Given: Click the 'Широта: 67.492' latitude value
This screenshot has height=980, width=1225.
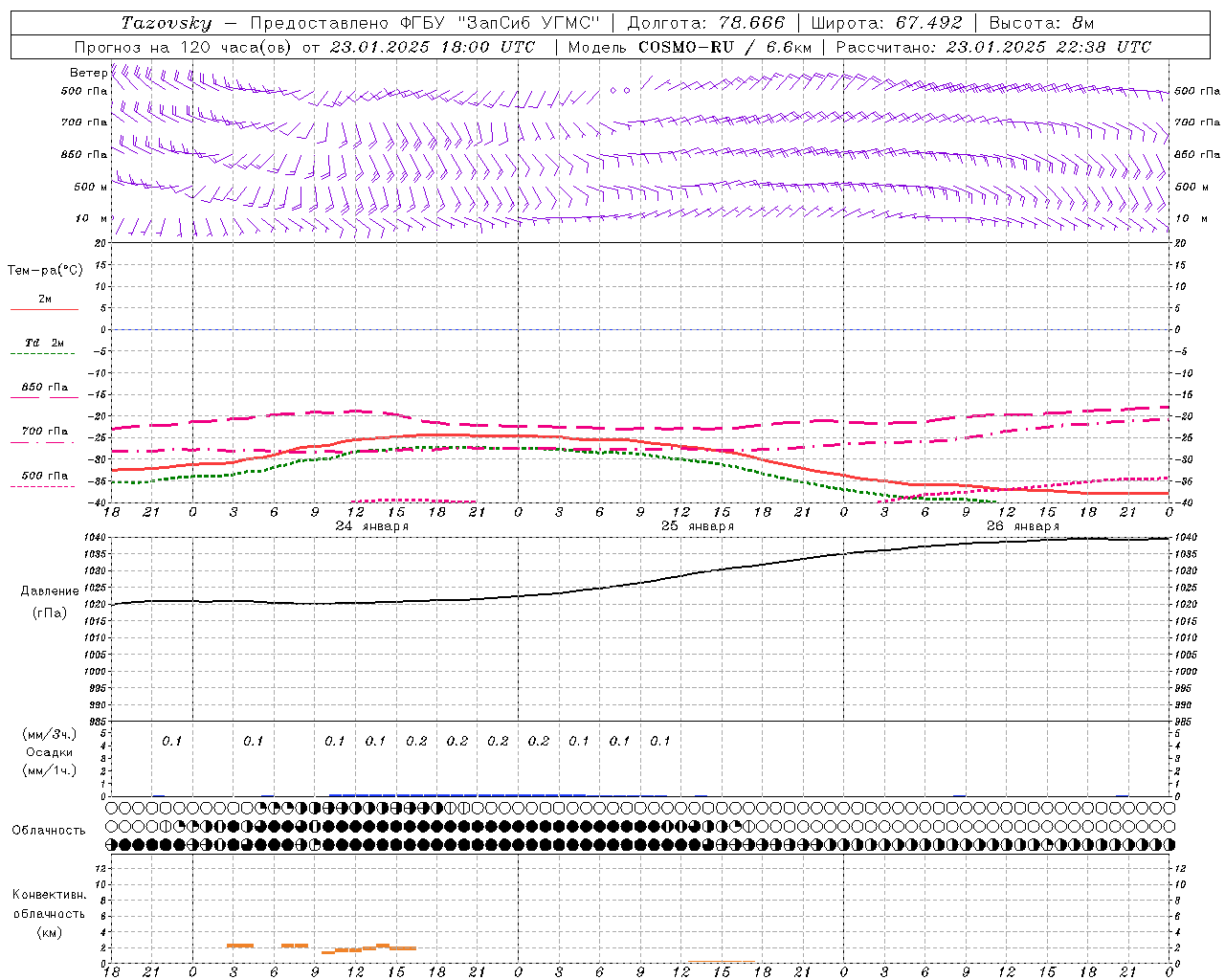Looking at the screenshot, I should tap(886, 23).
